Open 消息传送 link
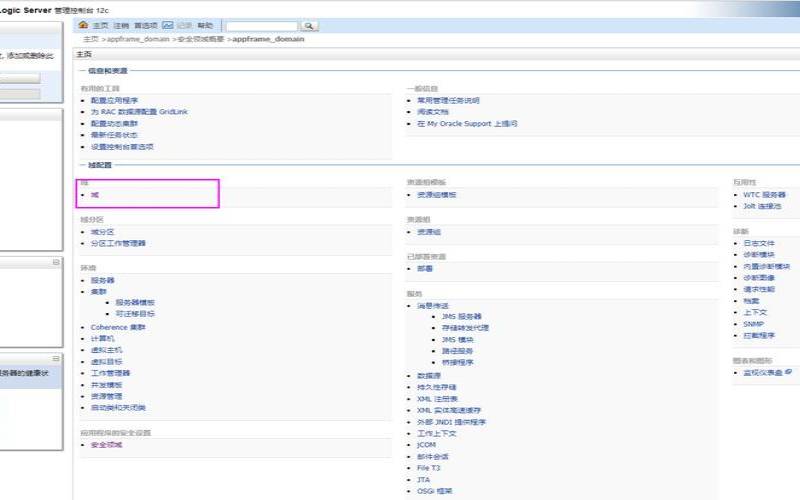 (433, 306)
